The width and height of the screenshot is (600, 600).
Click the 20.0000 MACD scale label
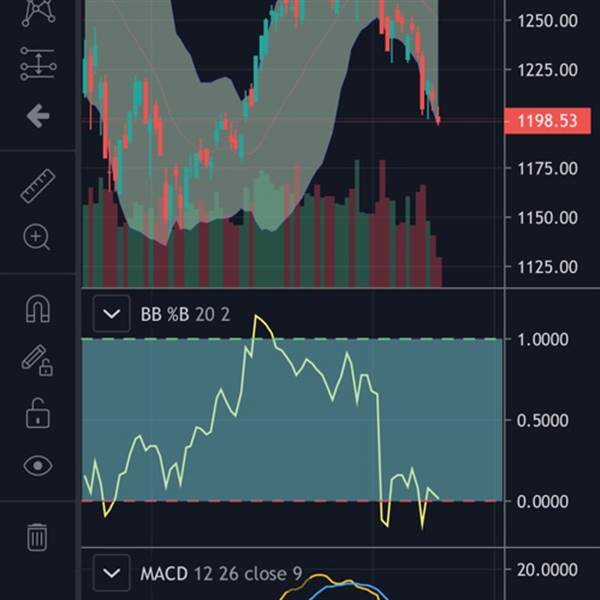pos(548,570)
